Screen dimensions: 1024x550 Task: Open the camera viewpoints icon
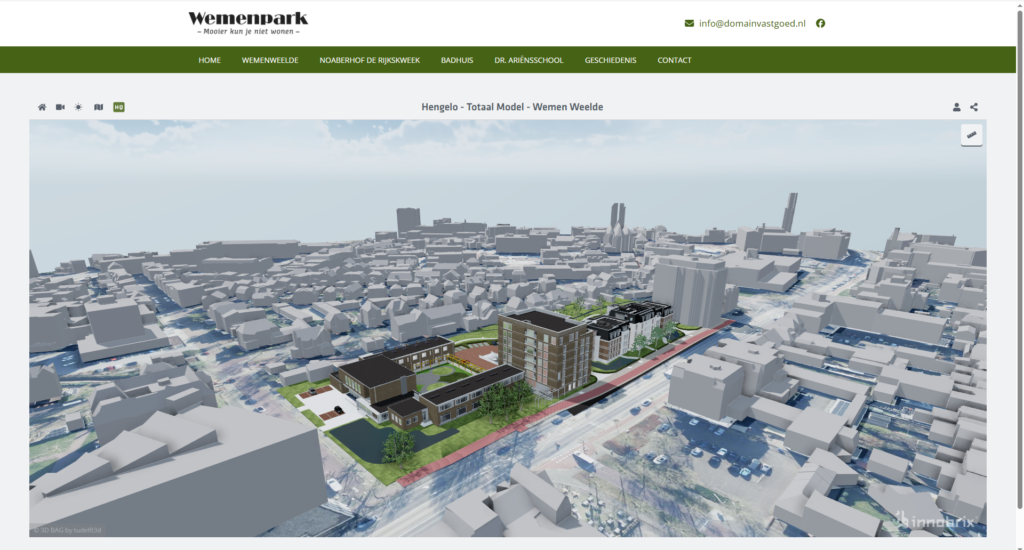pyautogui.click(x=60, y=107)
